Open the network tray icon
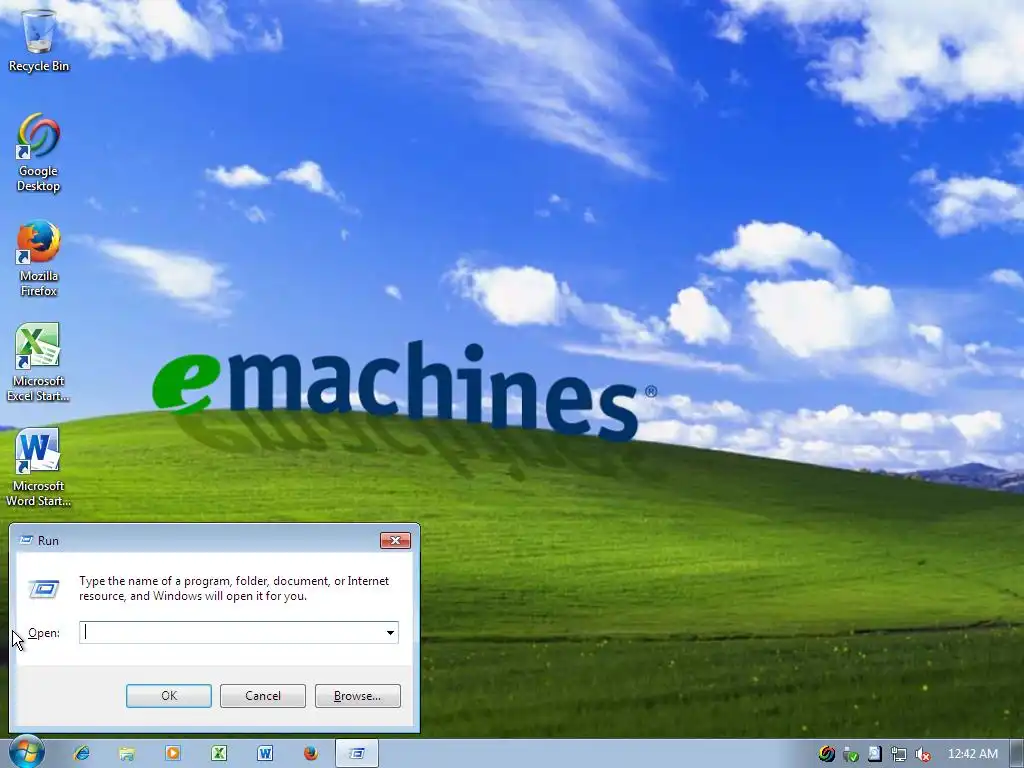The image size is (1024, 768). (x=899, y=754)
